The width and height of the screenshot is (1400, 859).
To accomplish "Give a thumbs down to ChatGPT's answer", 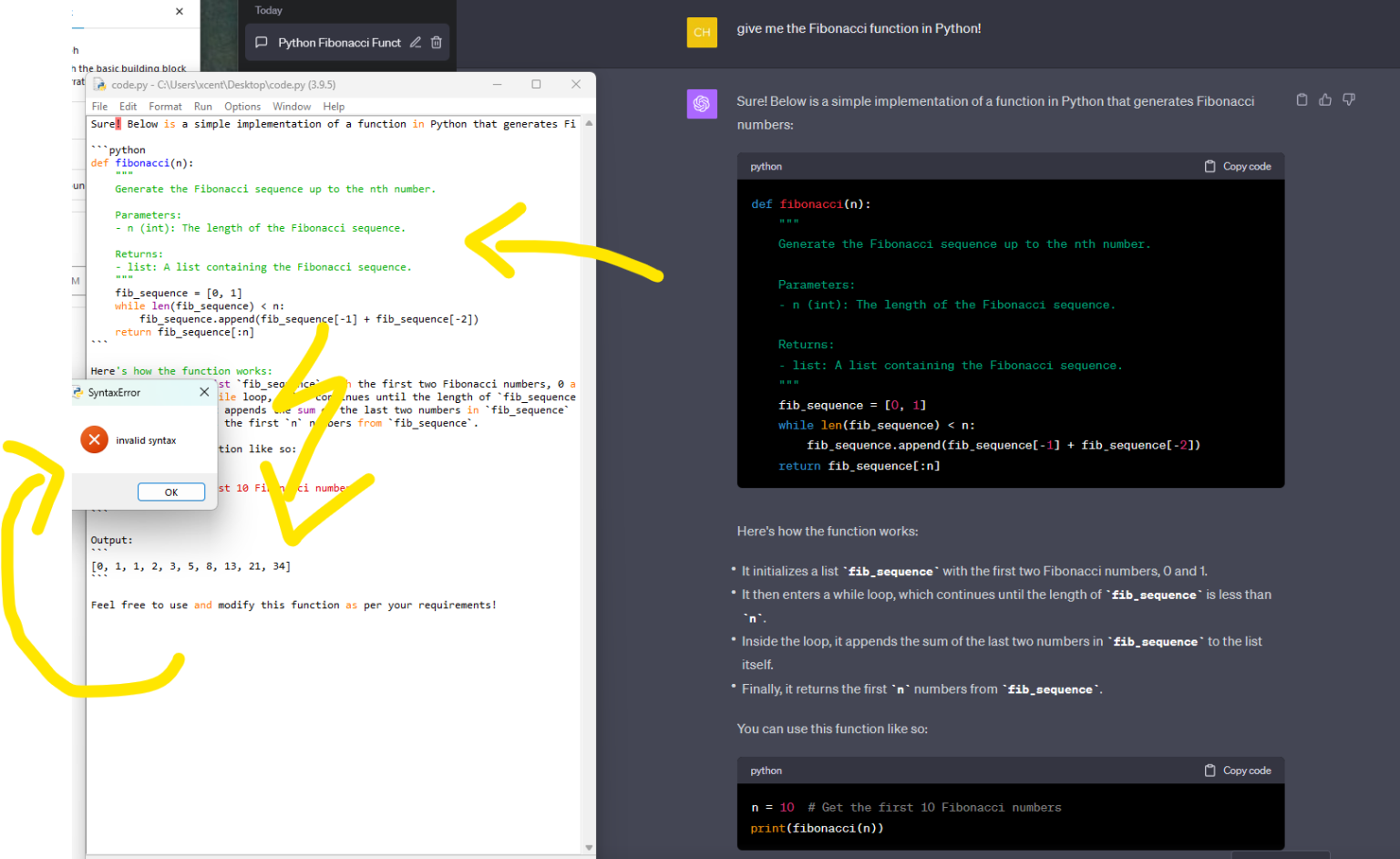I will pyautogui.click(x=1348, y=100).
